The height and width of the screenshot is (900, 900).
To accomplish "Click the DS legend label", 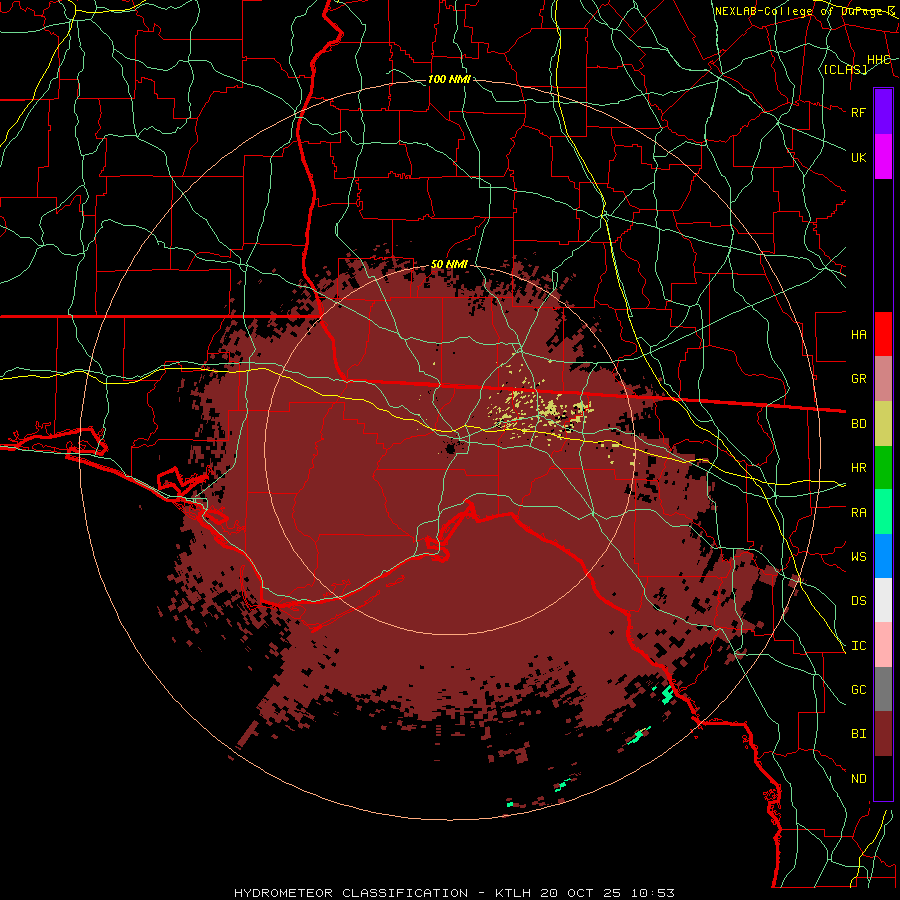I will 858,601.
